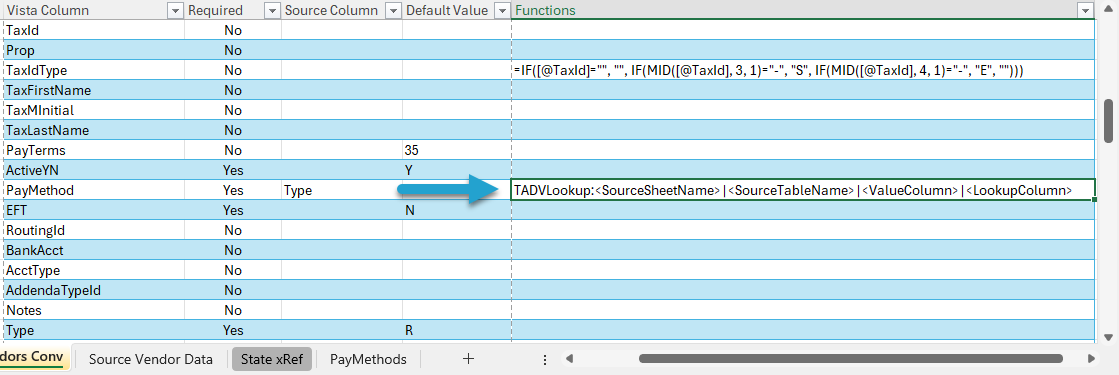The image size is (1119, 375).
Task: Select the empty Functions cell in EFT row
Action: (x=803, y=210)
